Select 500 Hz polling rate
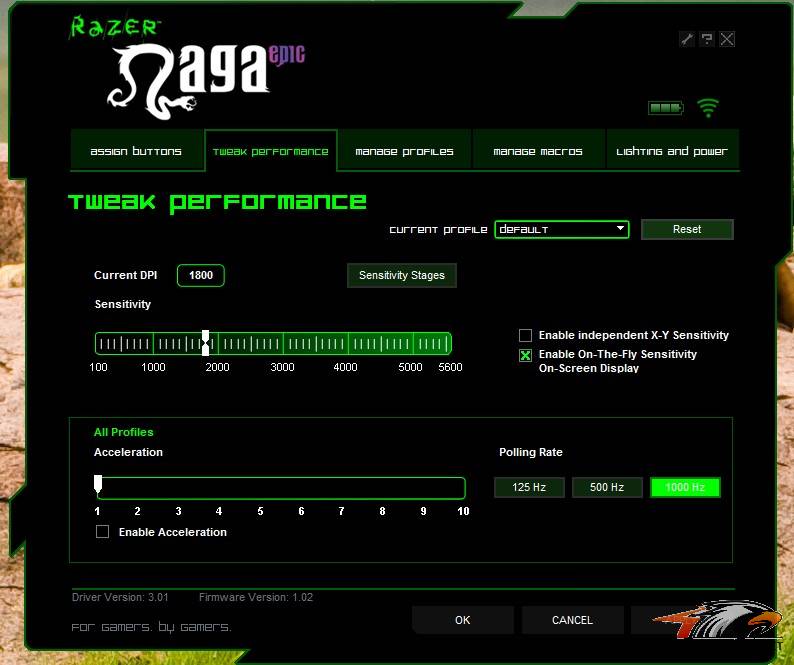This screenshot has height=665, width=794. point(607,487)
